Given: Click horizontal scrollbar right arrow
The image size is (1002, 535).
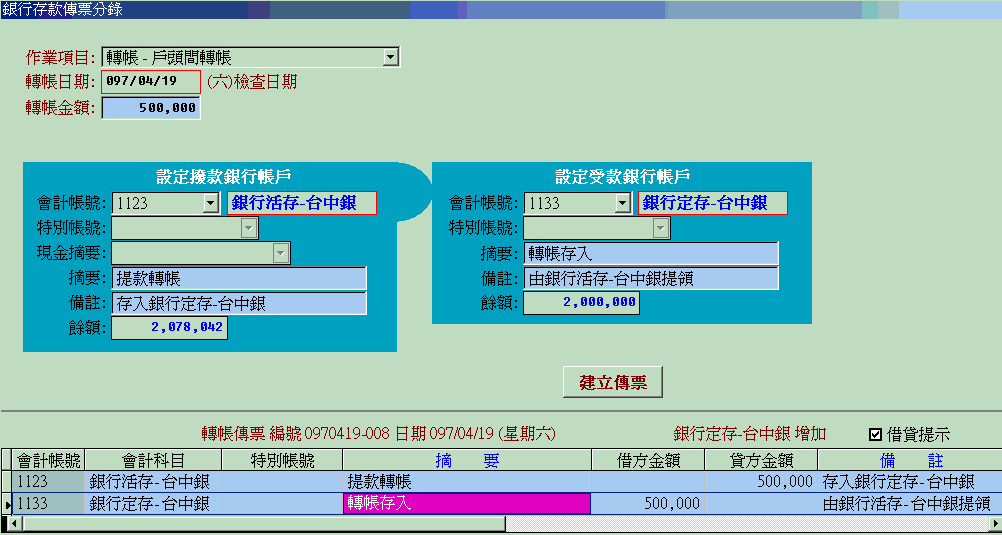Looking at the screenshot, I should point(996,524).
